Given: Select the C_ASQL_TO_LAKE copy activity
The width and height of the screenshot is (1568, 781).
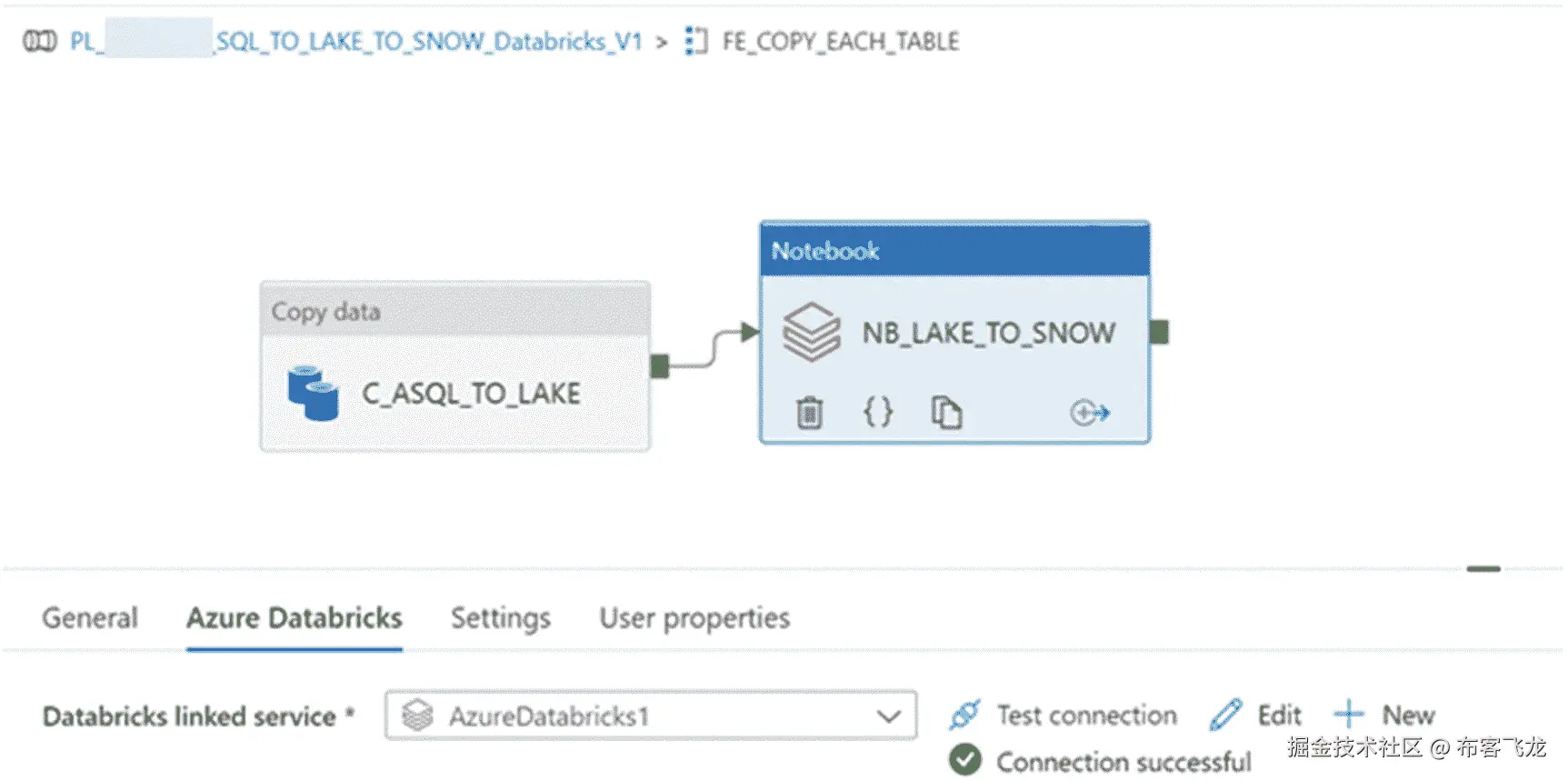Looking at the screenshot, I should [471, 394].
